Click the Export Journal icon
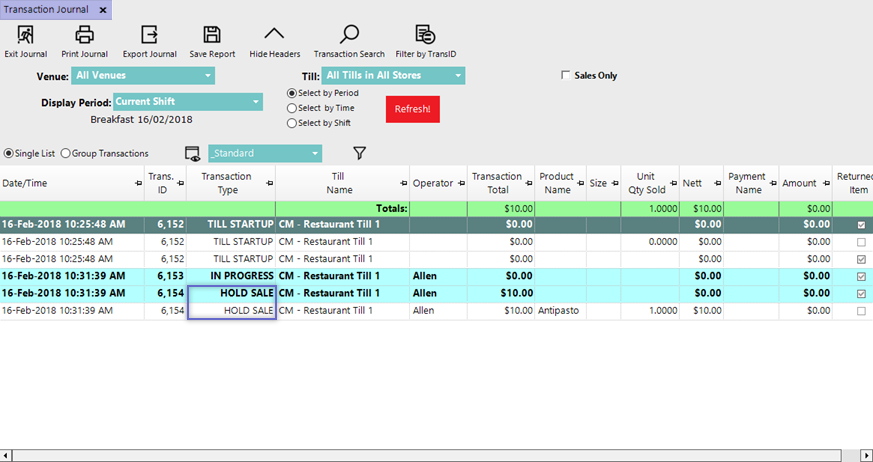This screenshot has width=873, height=462. (149, 36)
